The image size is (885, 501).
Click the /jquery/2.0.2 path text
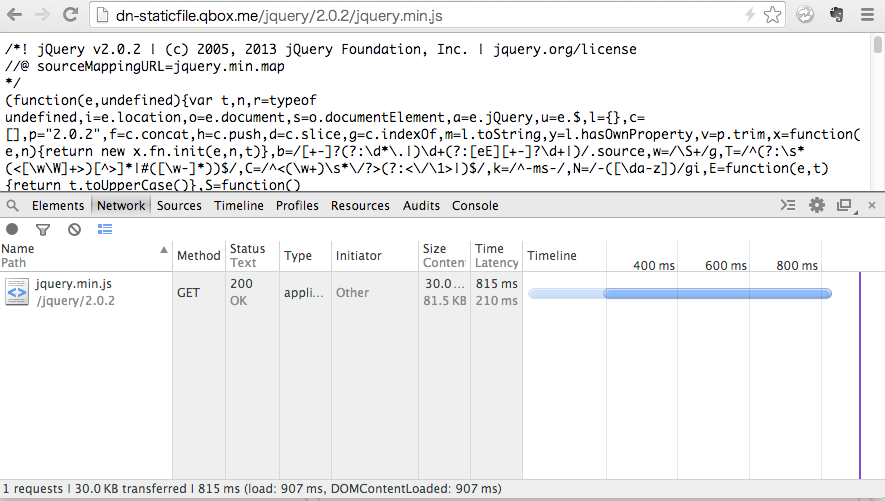click(x=76, y=301)
